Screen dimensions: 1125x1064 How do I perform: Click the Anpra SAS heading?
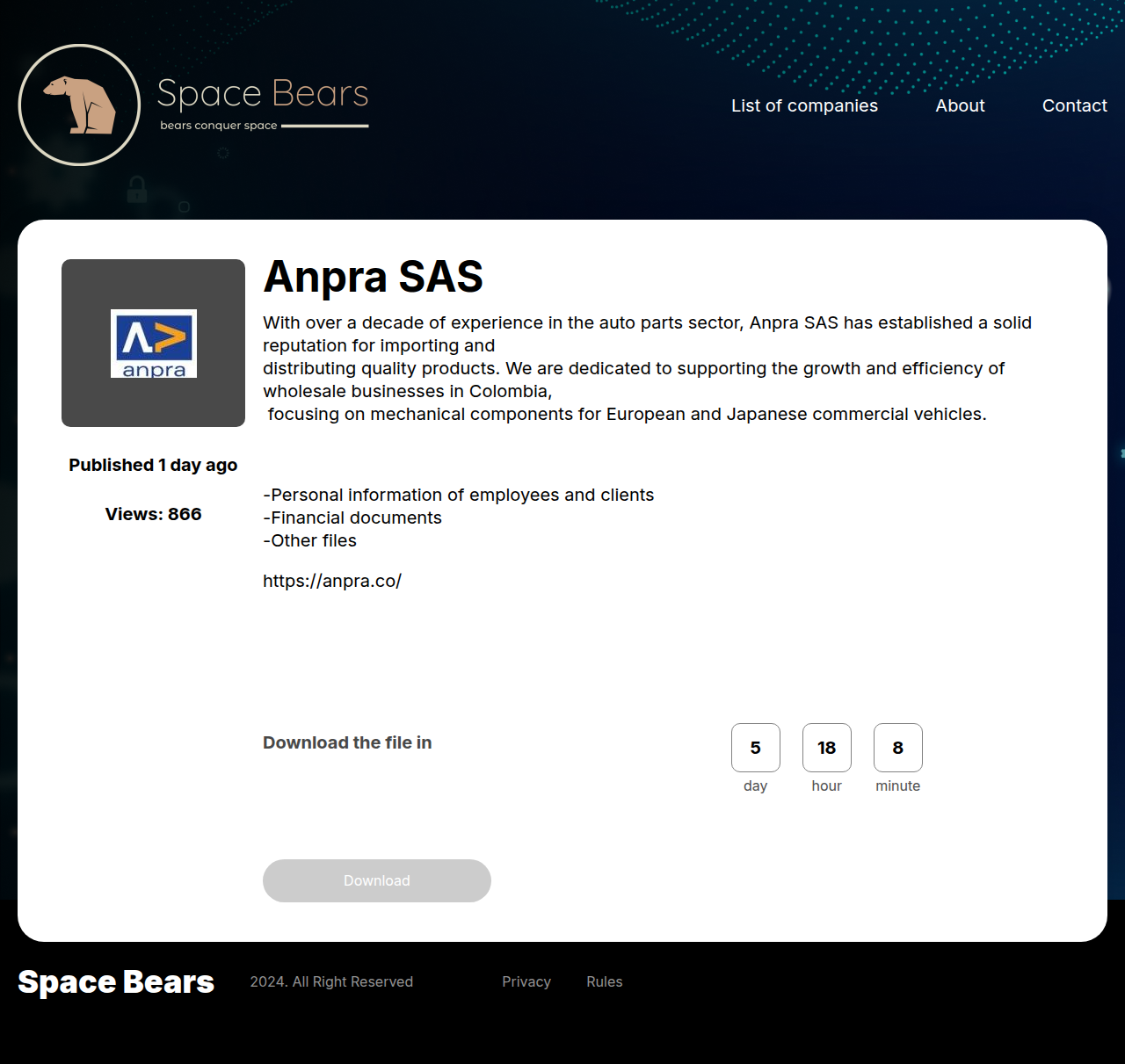tap(373, 276)
